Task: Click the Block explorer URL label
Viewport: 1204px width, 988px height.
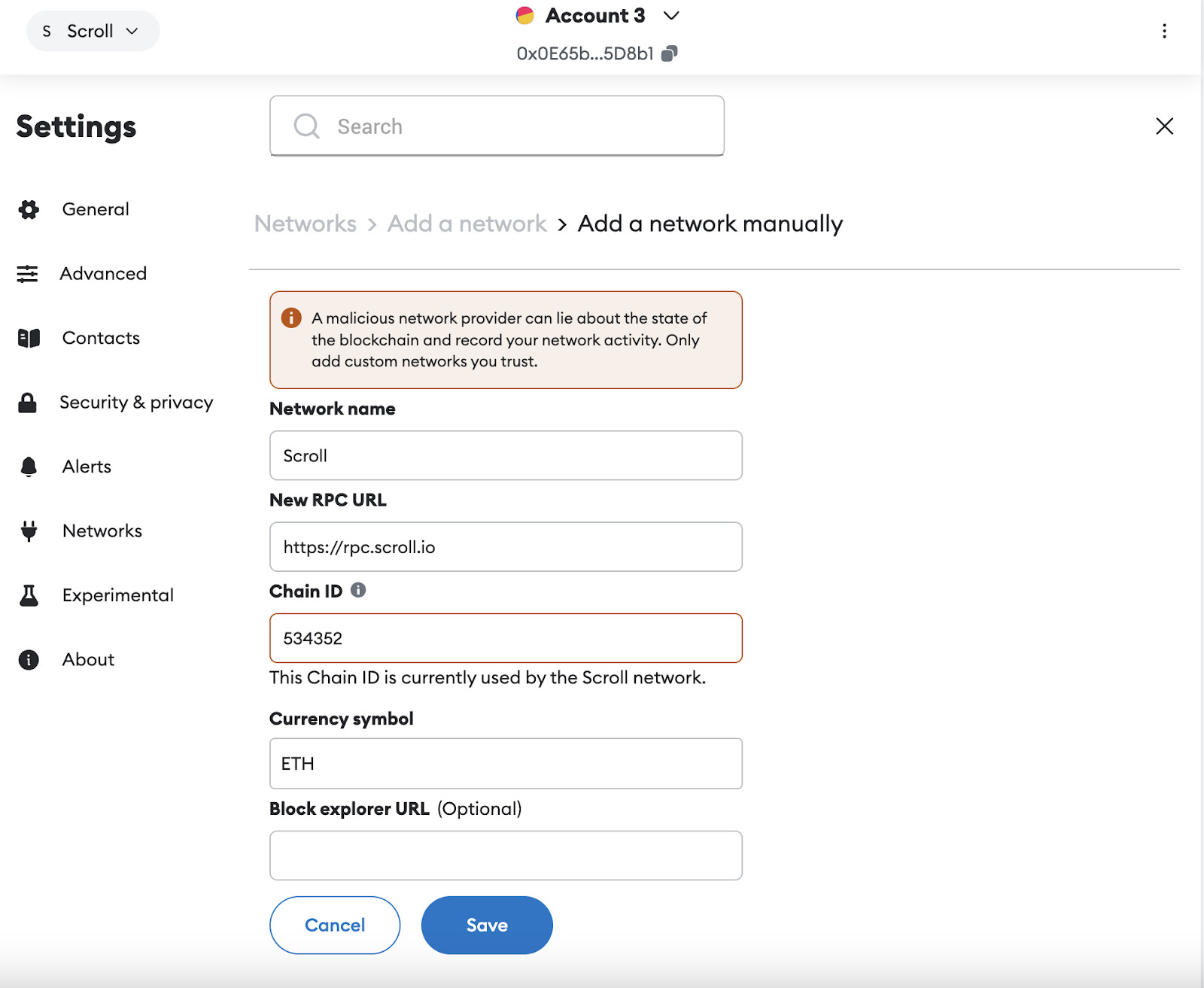Action: point(349,809)
